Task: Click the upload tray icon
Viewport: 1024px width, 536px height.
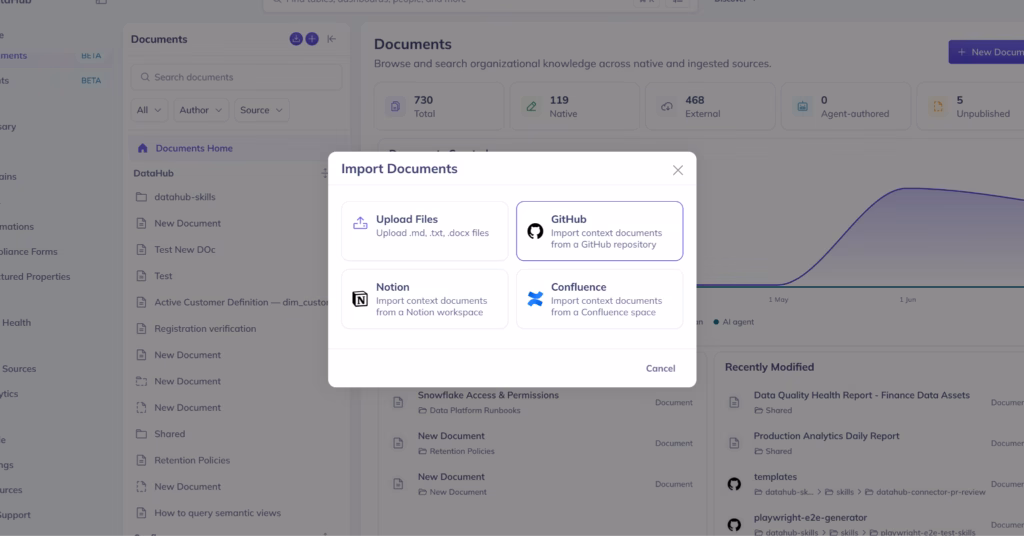Action: tap(360, 223)
